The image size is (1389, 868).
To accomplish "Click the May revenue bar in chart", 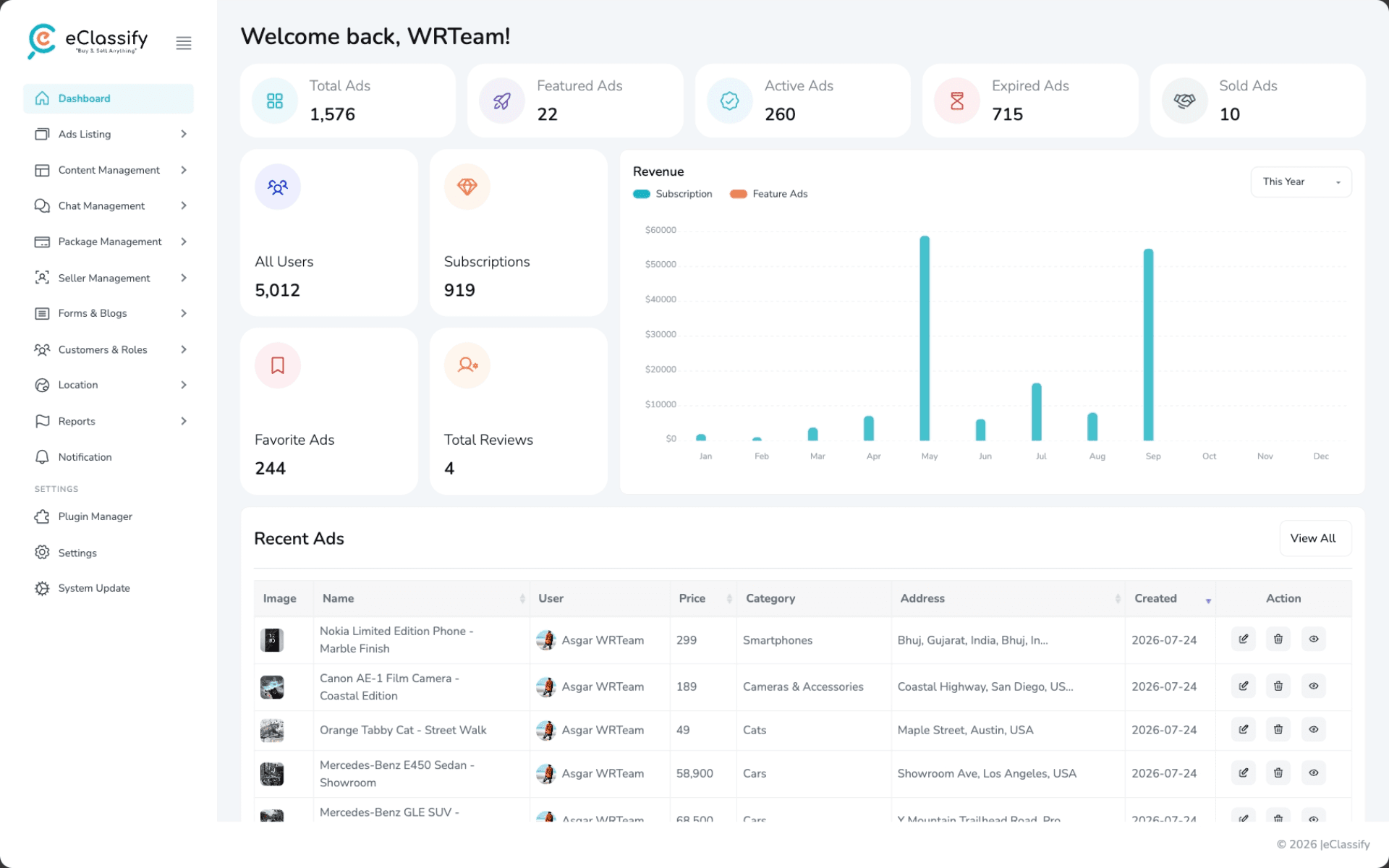I will pos(925,339).
